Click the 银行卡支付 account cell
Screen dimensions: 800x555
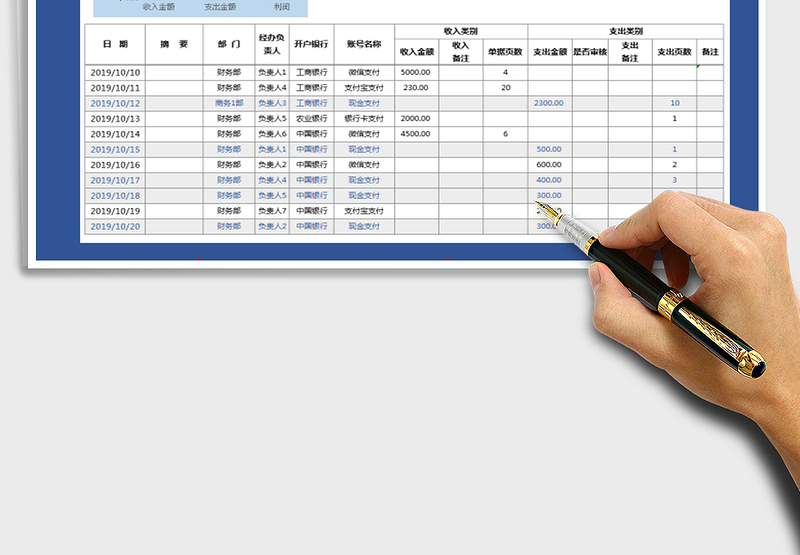tap(364, 119)
